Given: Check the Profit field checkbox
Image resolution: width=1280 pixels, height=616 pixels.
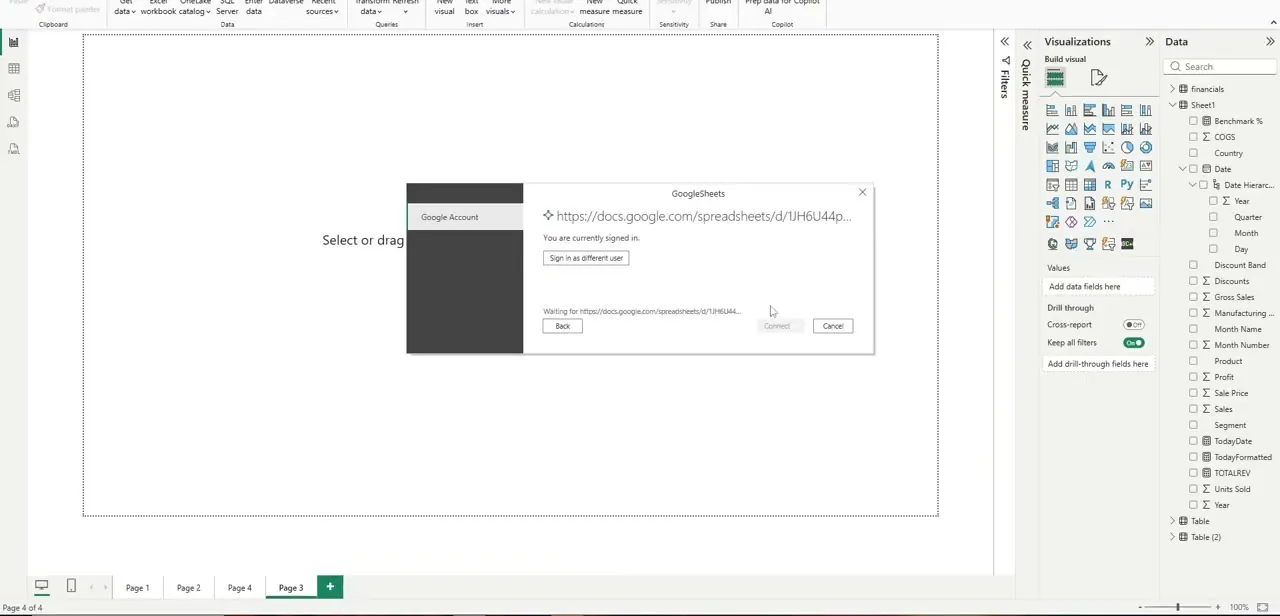Looking at the screenshot, I should [1193, 377].
